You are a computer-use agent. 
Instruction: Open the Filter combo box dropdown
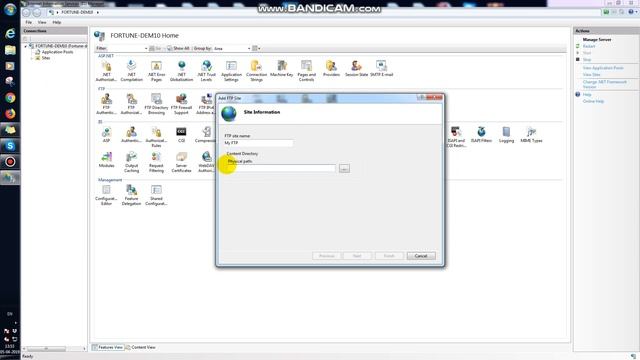146,49
